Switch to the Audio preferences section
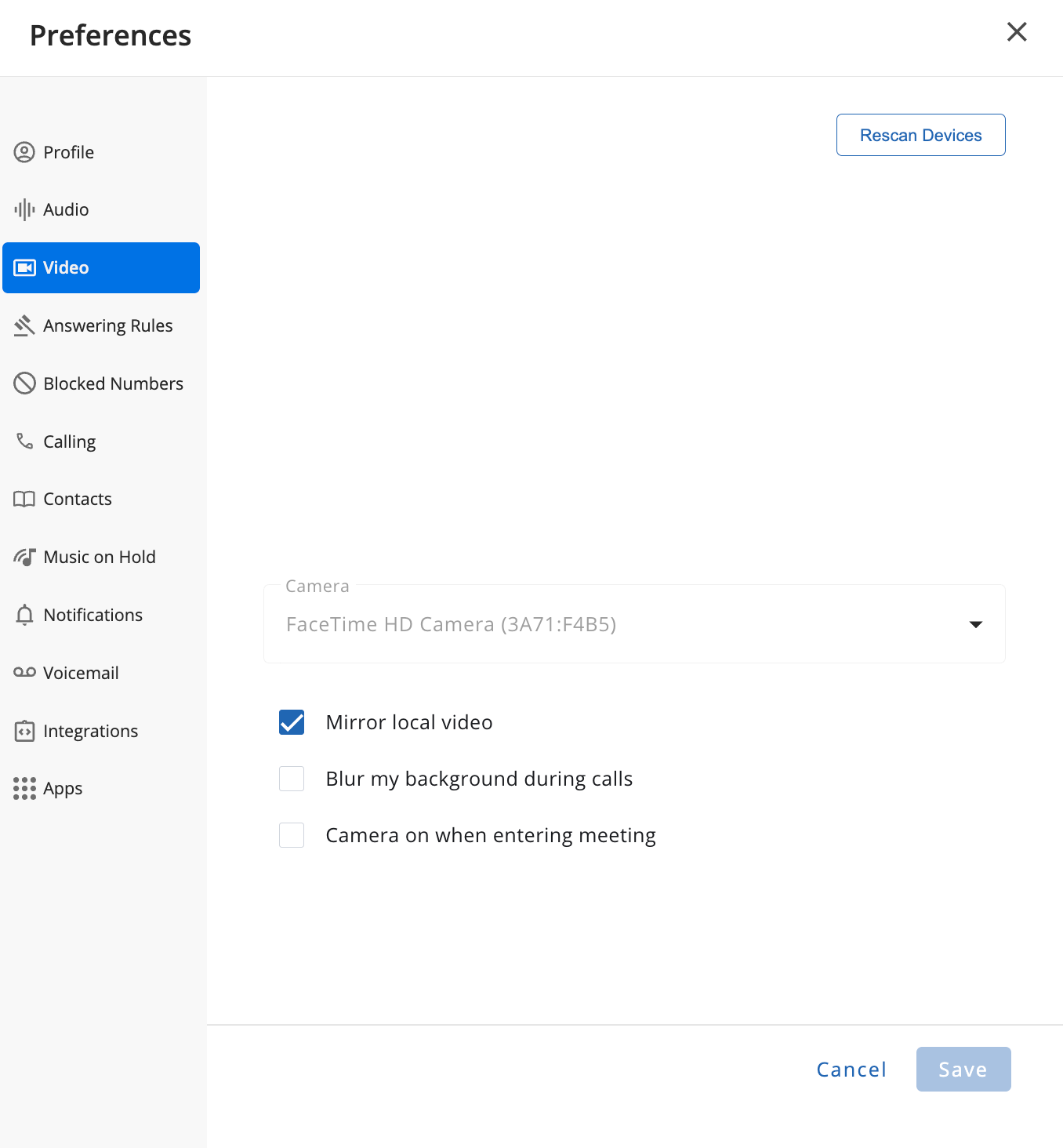The width and height of the screenshot is (1063, 1148). (x=101, y=209)
